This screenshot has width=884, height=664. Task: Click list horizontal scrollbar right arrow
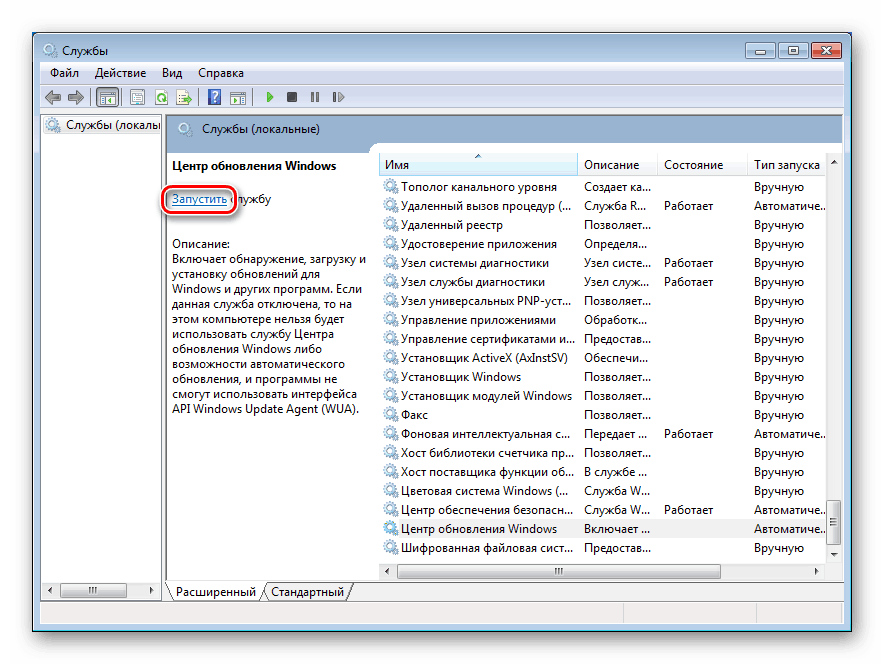point(816,571)
